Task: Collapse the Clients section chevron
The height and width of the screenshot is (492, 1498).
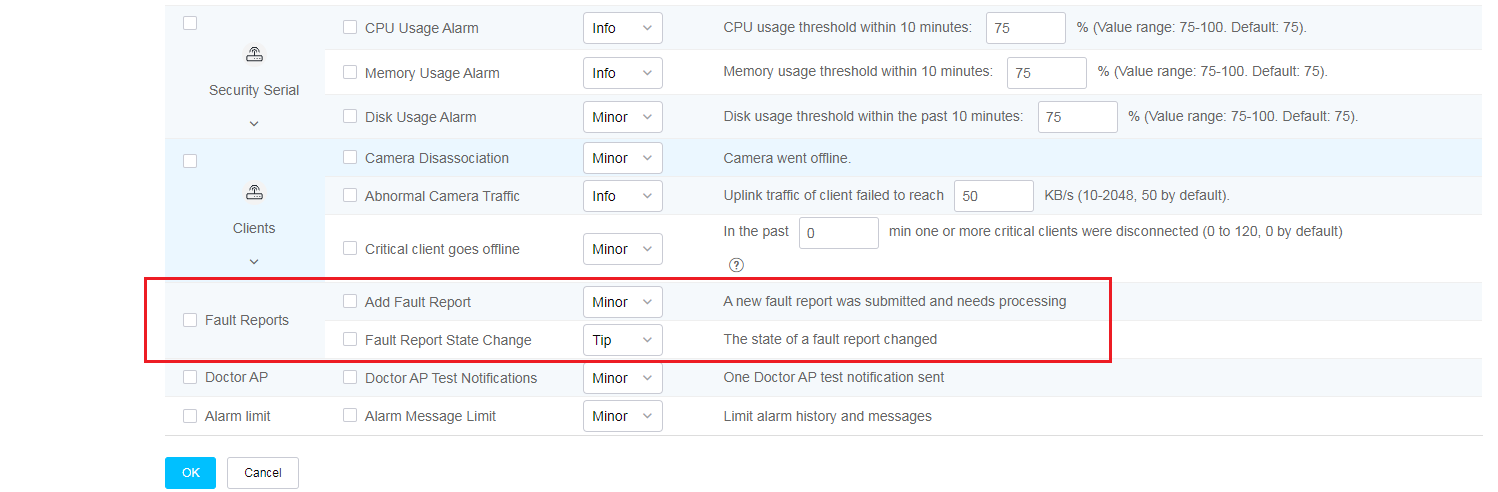Action: click(x=254, y=261)
